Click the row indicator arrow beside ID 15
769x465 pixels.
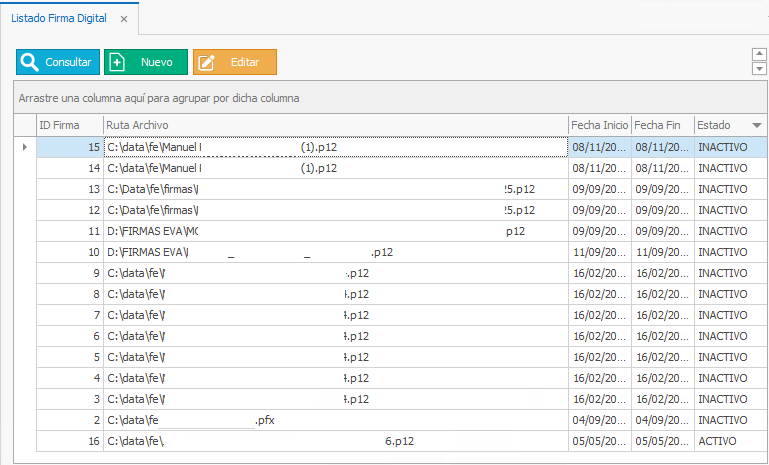(x=24, y=147)
